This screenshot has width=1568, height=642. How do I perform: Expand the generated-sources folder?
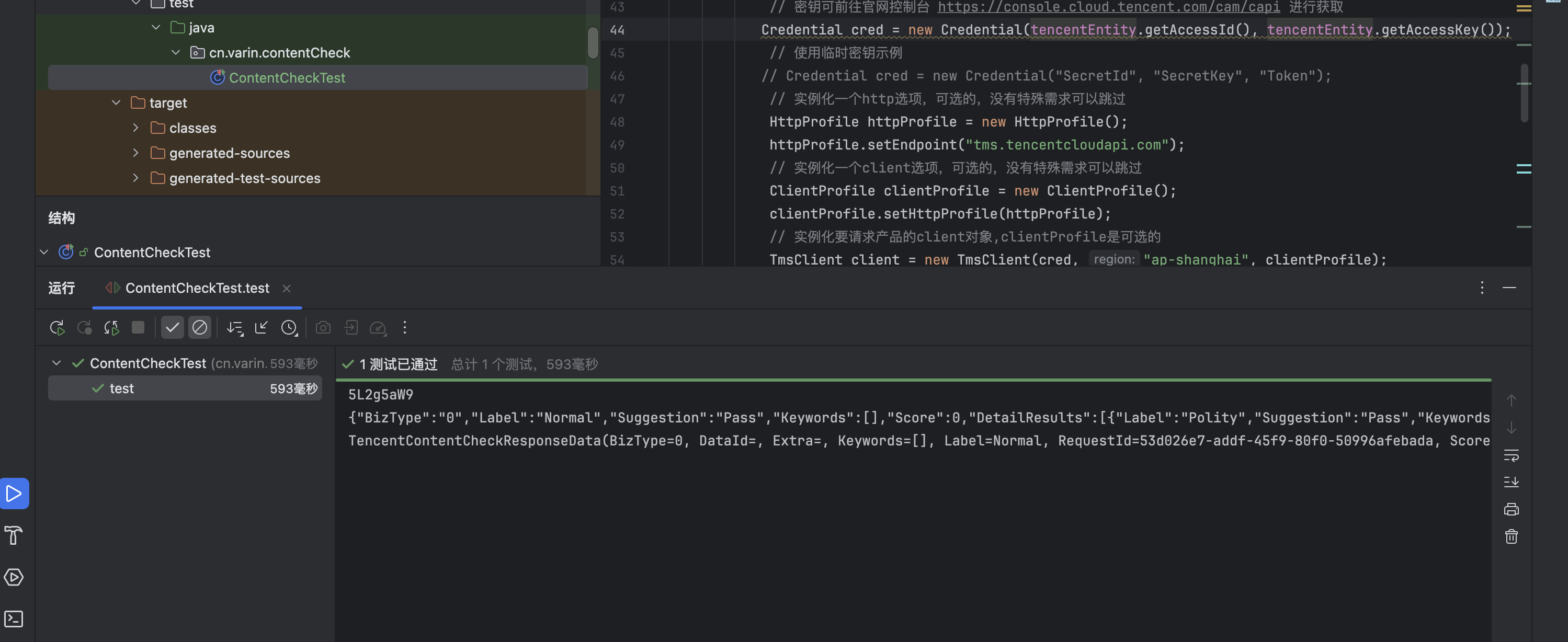point(136,153)
